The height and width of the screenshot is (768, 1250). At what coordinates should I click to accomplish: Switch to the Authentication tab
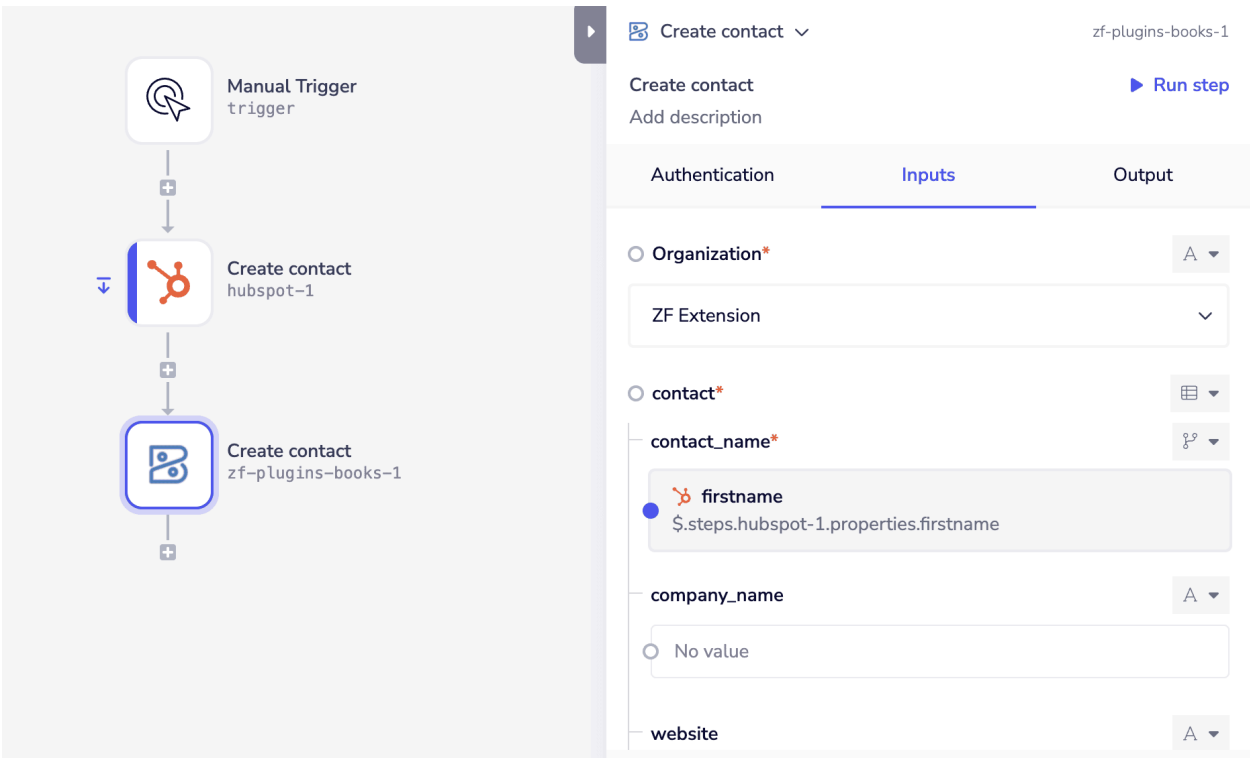(x=712, y=175)
